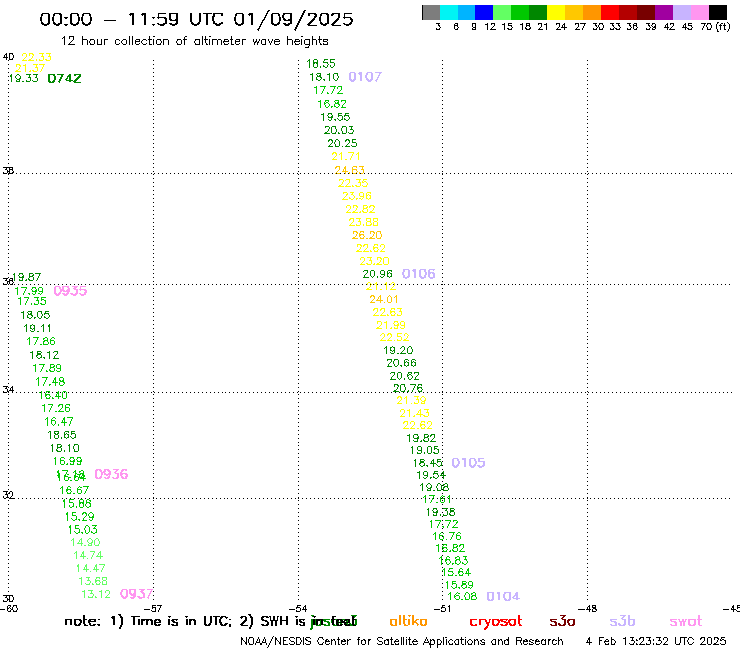Image resolution: width=740 pixels, height=650 pixels.
Task: Select the dark blue swatch in the legend
Action: [484, 12]
